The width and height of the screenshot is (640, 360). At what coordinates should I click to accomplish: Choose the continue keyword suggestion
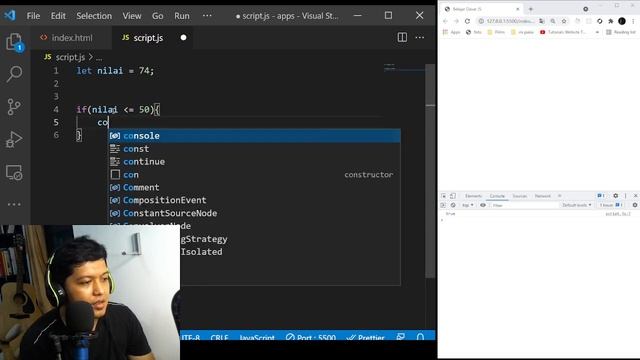tap(254, 162)
